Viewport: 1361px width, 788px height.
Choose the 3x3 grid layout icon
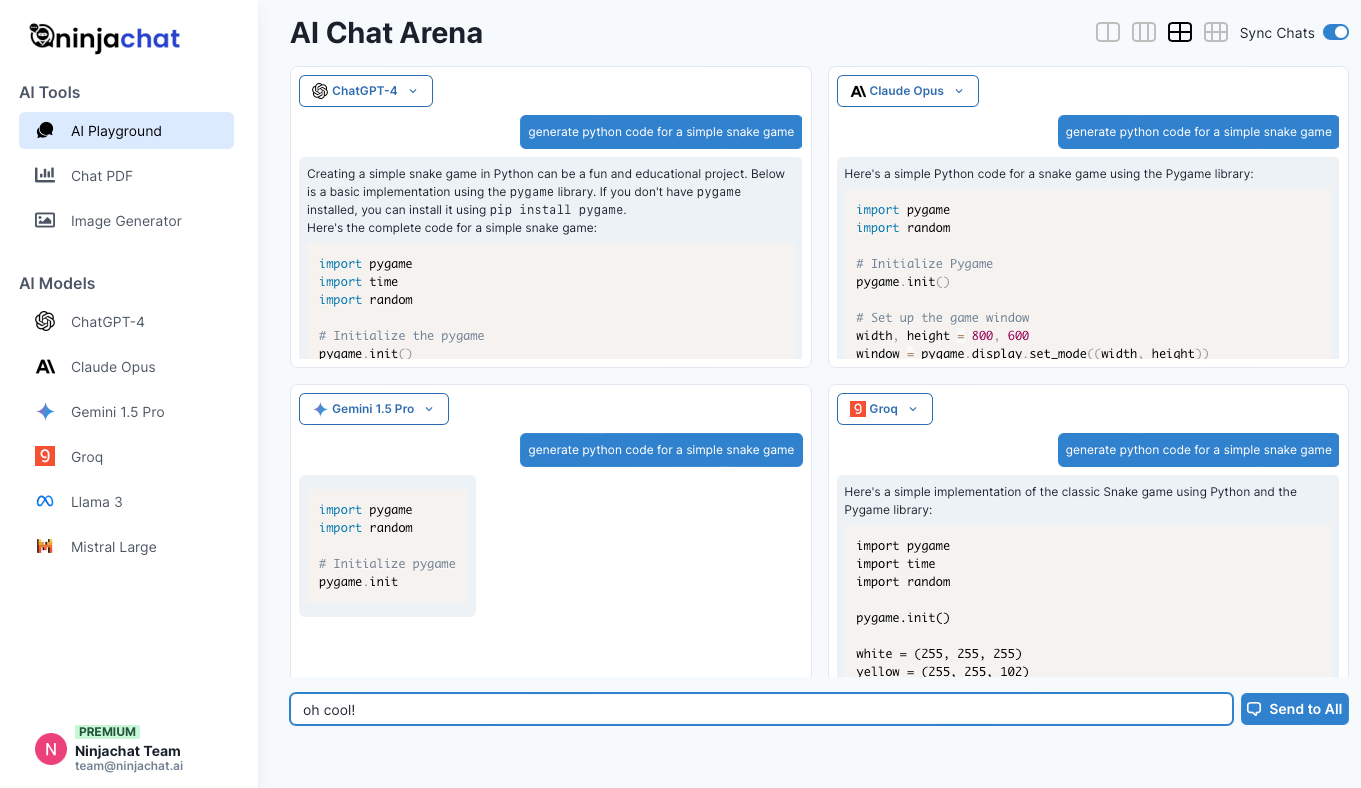(x=1216, y=32)
